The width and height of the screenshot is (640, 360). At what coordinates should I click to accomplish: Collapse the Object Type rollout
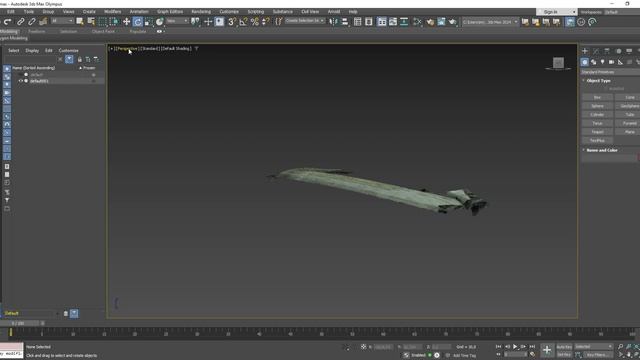click(598, 81)
